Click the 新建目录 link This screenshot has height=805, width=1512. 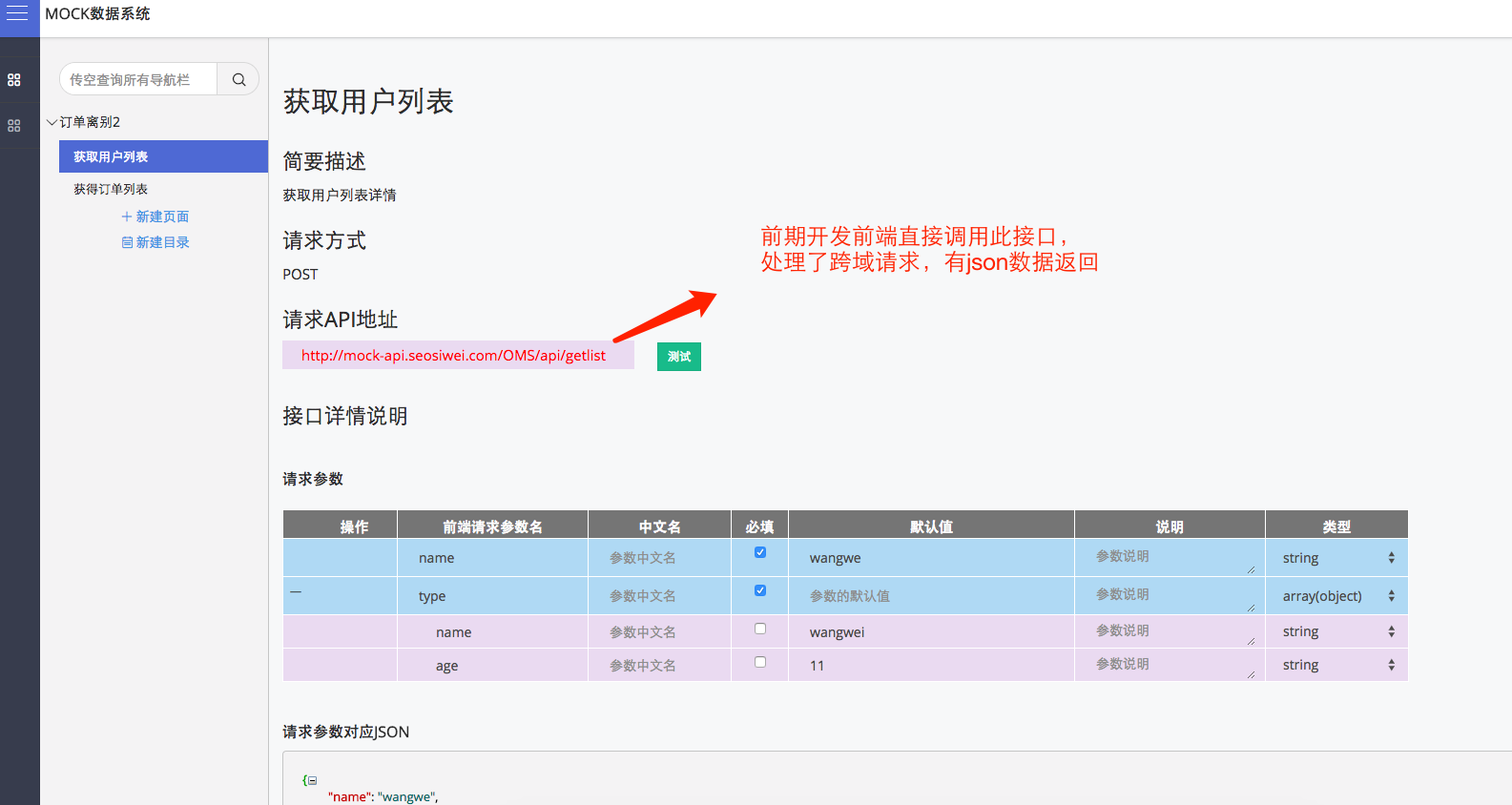click(x=155, y=242)
